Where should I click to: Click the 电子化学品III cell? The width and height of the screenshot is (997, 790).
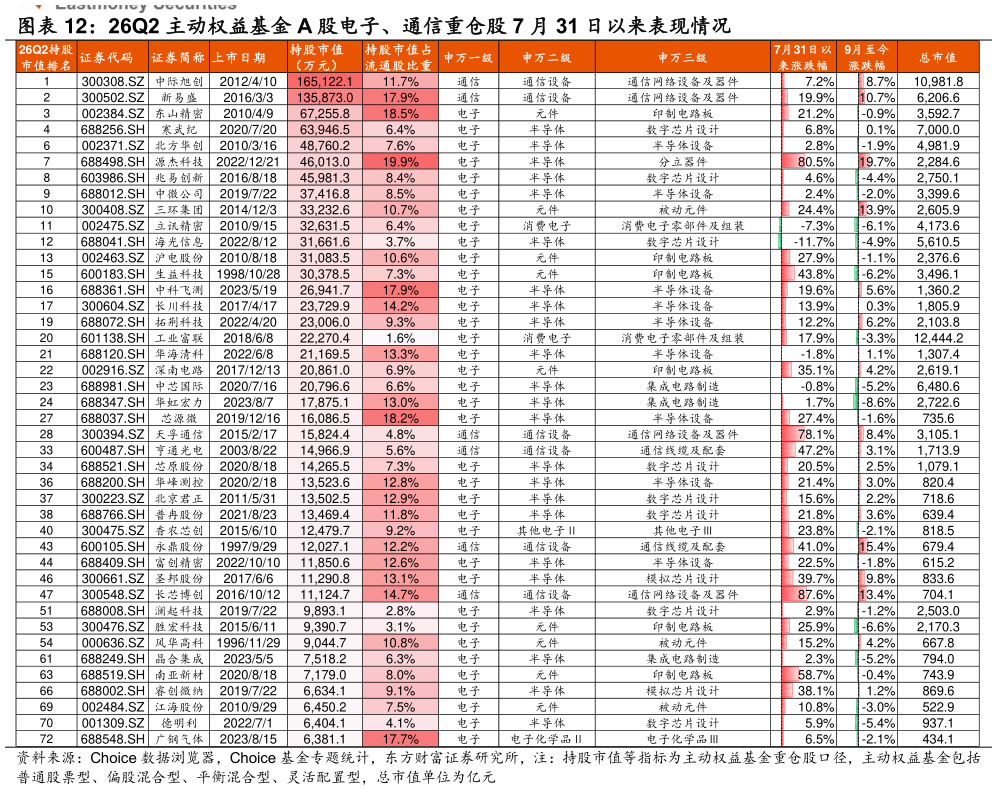tap(682, 739)
